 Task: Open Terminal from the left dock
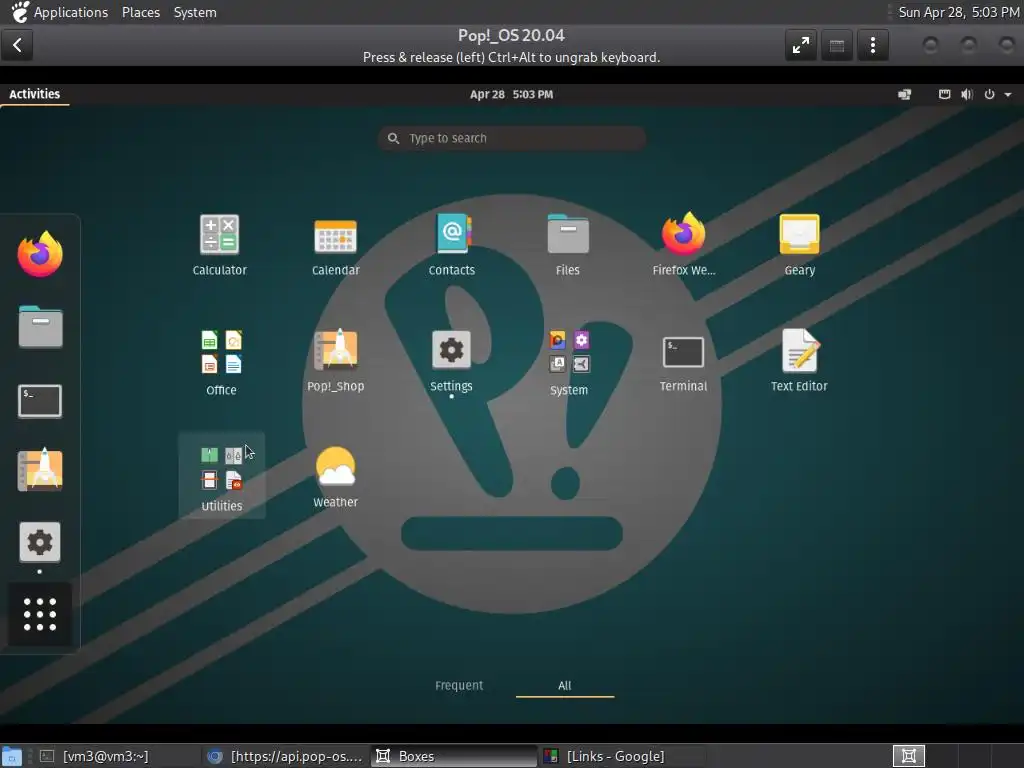pos(40,400)
